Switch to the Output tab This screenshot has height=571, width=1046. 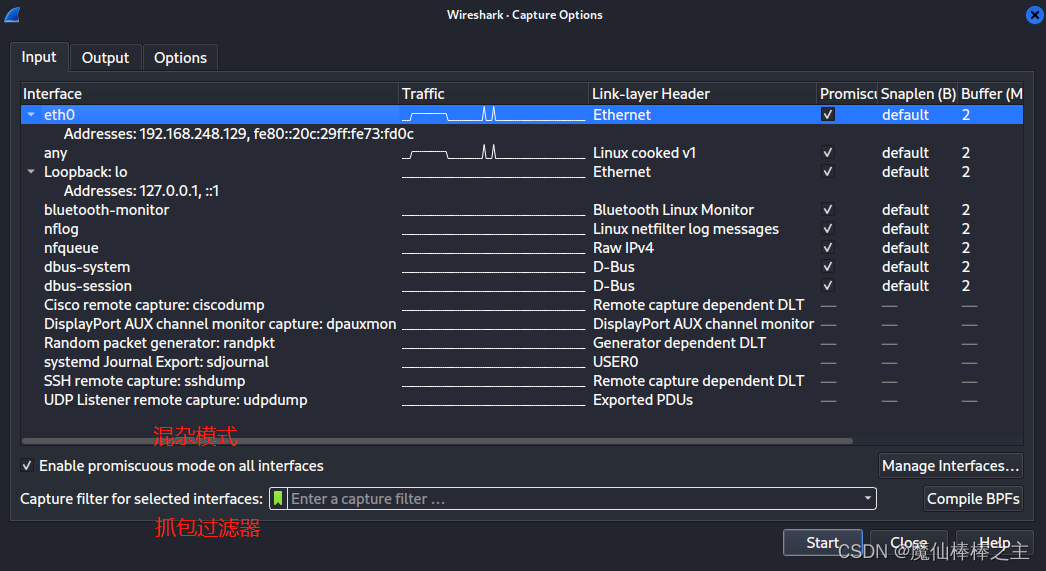105,58
